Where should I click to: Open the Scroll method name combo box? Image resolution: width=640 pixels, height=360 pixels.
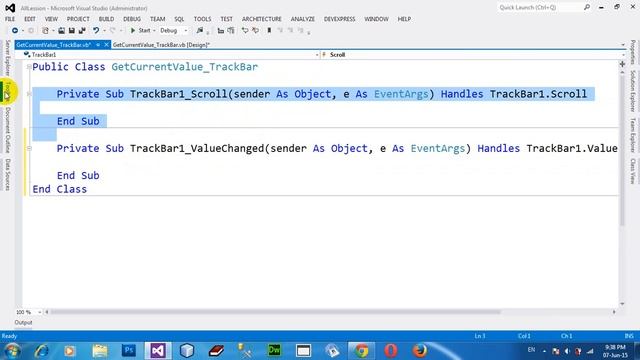[473, 55]
